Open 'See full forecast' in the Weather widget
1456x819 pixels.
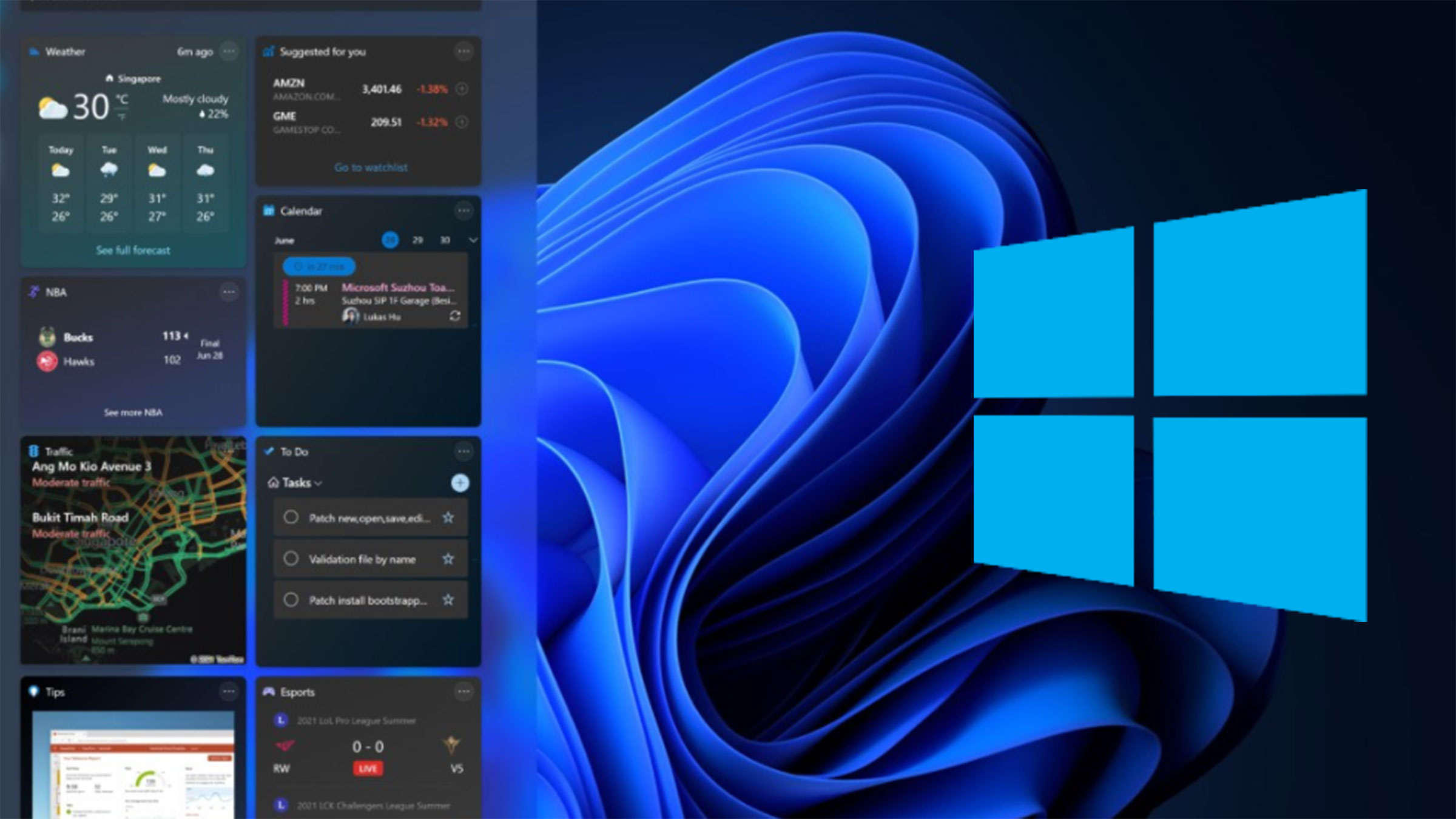click(135, 250)
